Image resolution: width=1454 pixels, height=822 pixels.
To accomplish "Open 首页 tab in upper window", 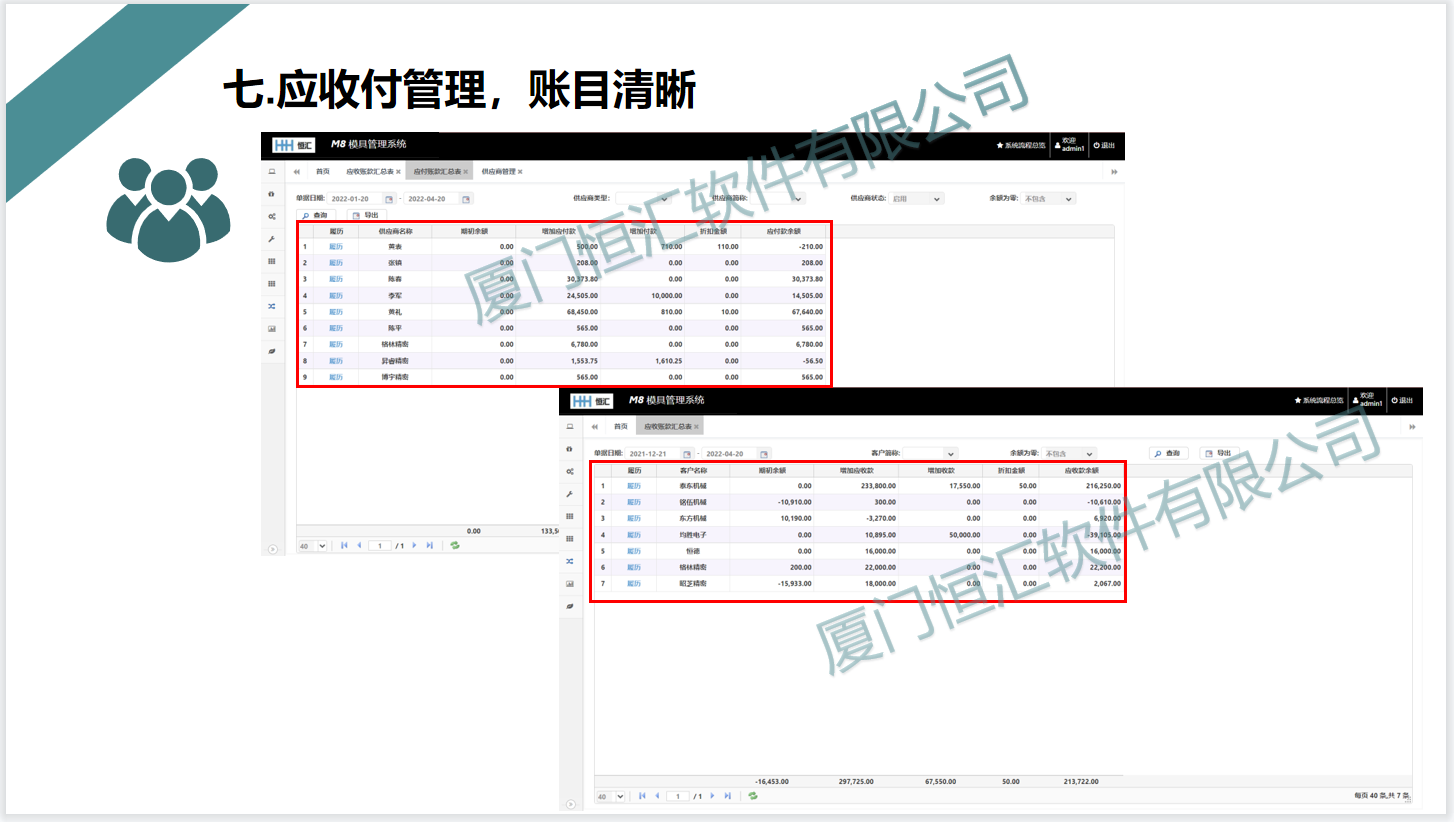I will point(322,172).
